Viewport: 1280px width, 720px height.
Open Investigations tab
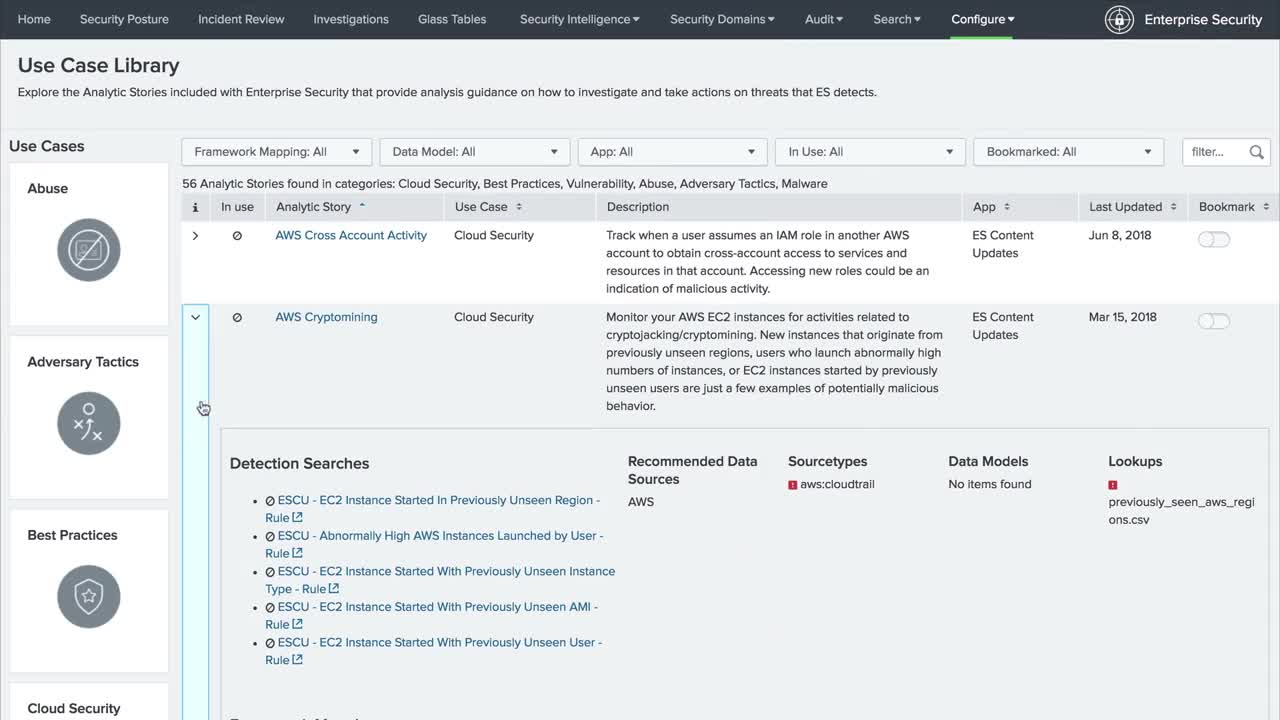pyautogui.click(x=351, y=19)
